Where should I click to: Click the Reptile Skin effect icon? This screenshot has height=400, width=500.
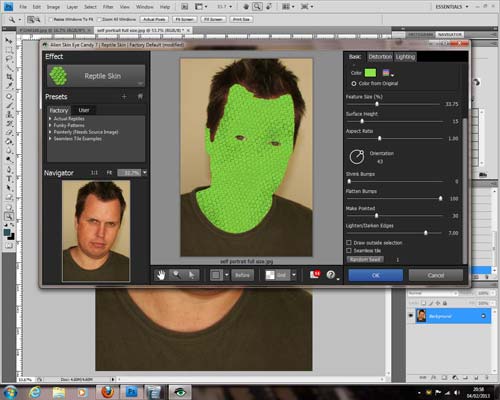pos(58,76)
